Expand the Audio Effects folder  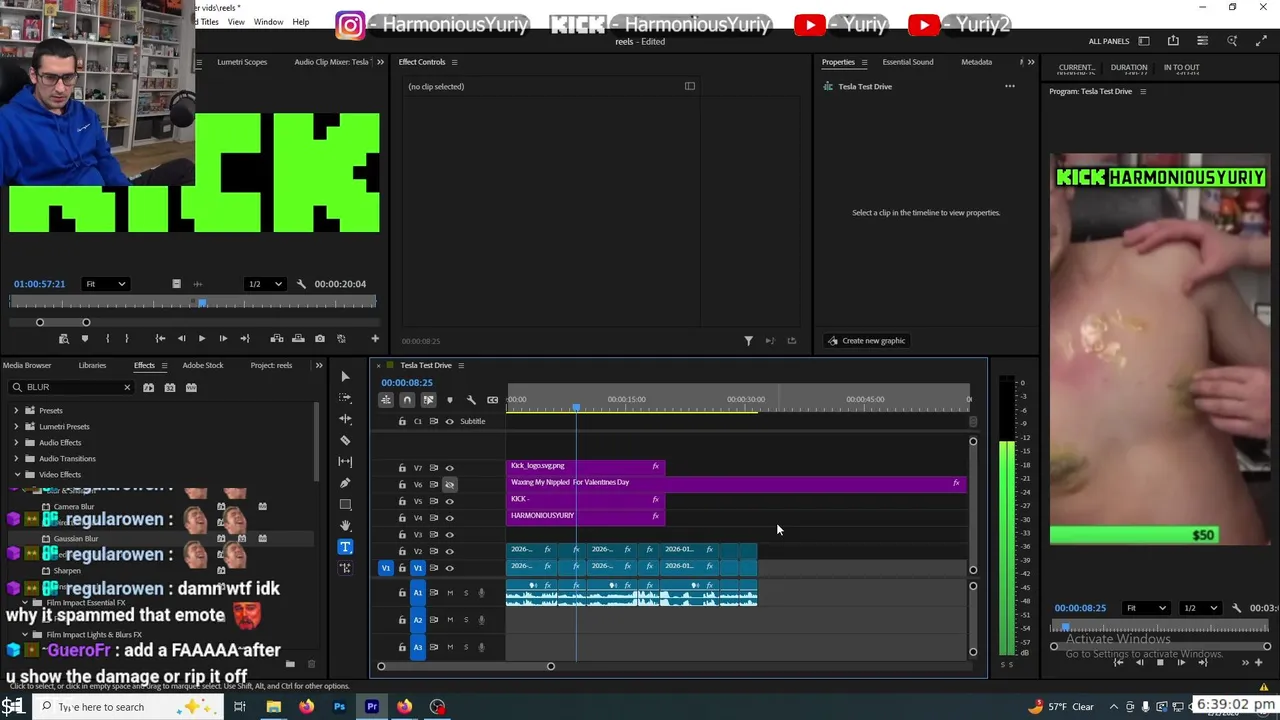click(x=15, y=442)
